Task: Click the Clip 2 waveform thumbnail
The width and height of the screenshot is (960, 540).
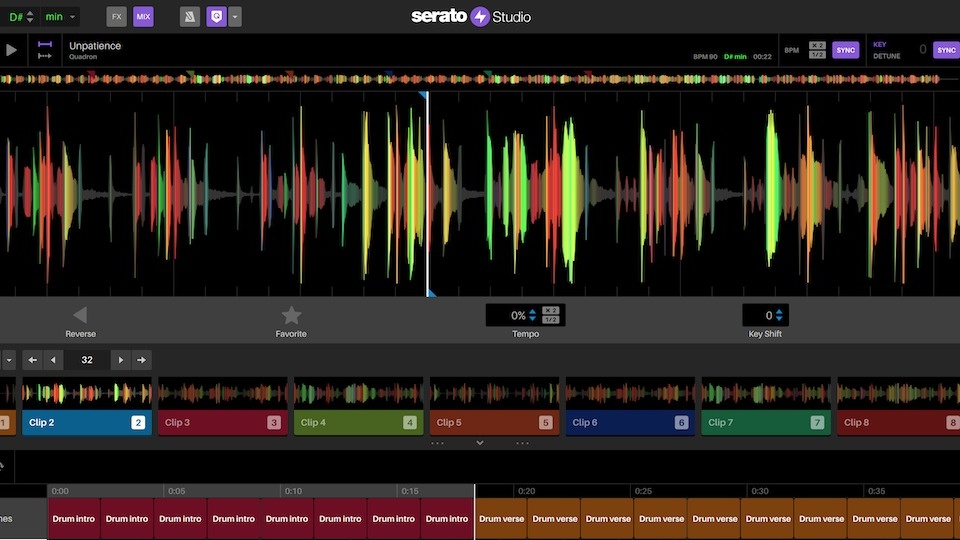Action: point(87,393)
